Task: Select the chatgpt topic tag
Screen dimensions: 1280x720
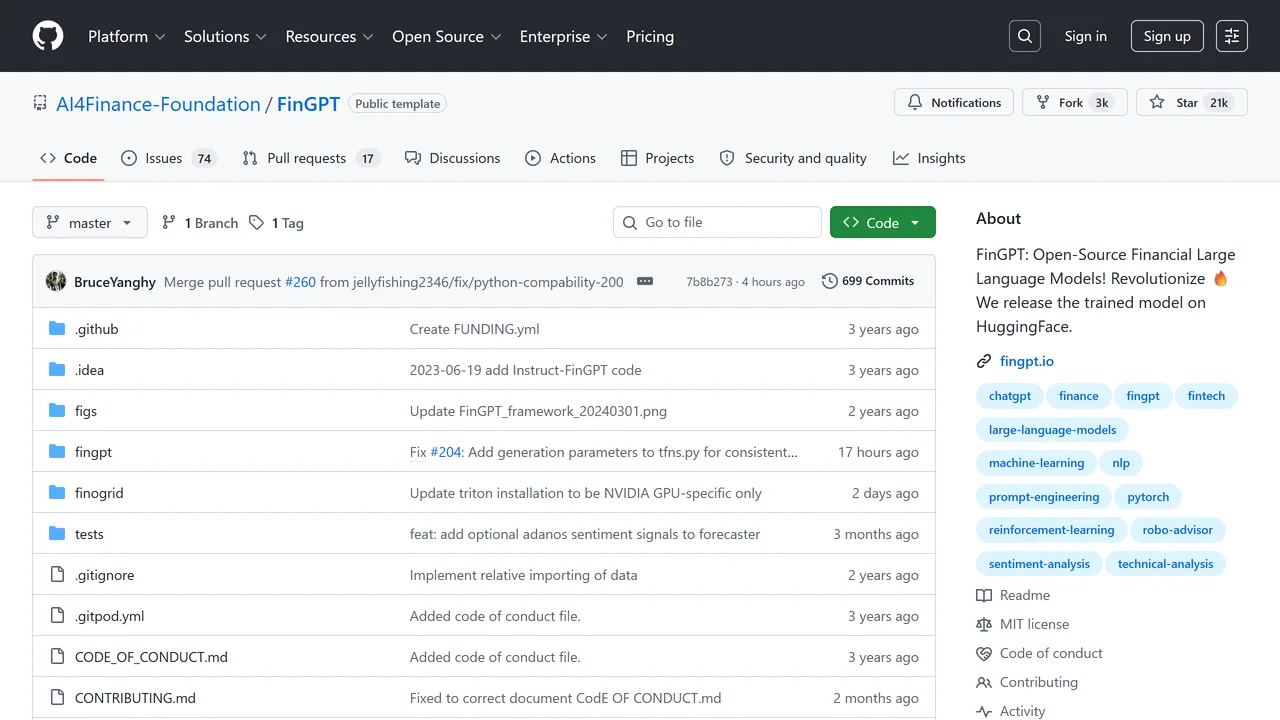Action: click(x=1010, y=396)
